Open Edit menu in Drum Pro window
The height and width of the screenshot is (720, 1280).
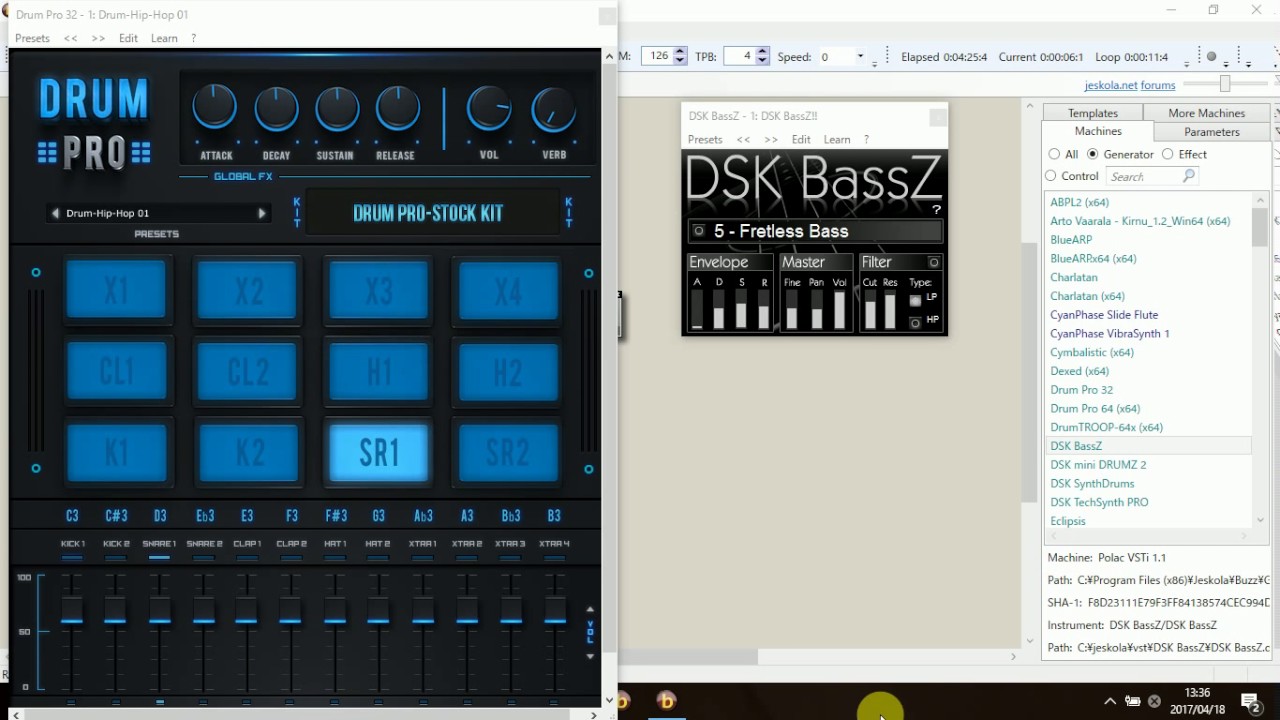tap(128, 38)
